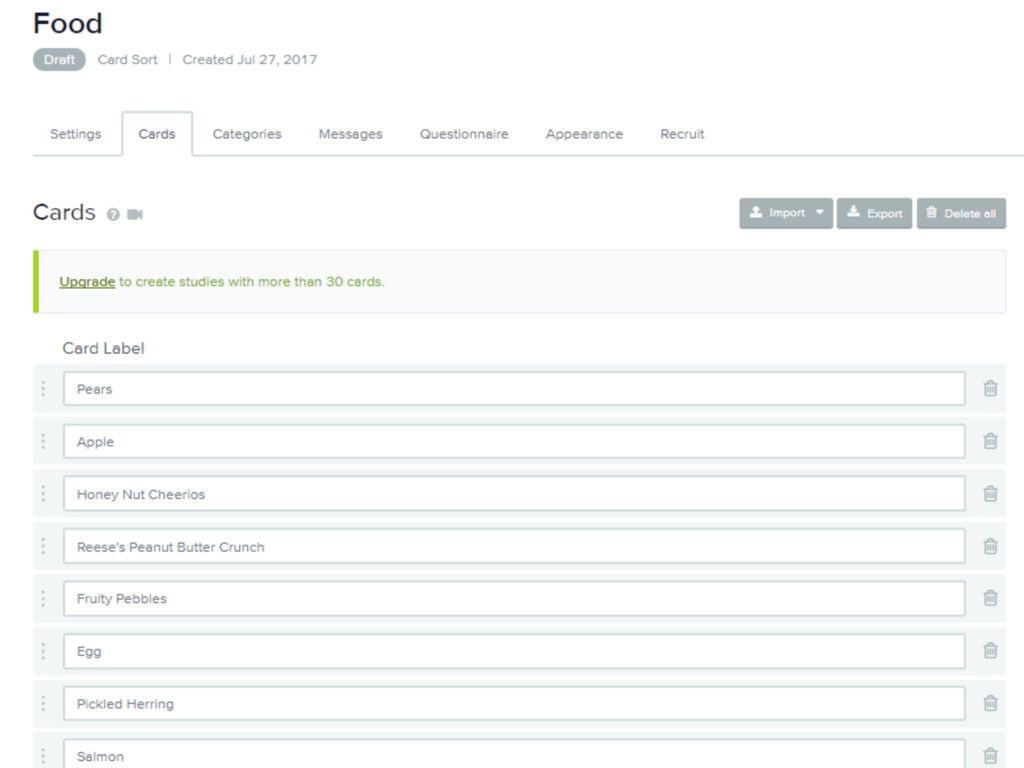Image resolution: width=1024 pixels, height=768 pixels.
Task: Select the Honey Nut Cheerios drag handle
Action: tap(43, 494)
